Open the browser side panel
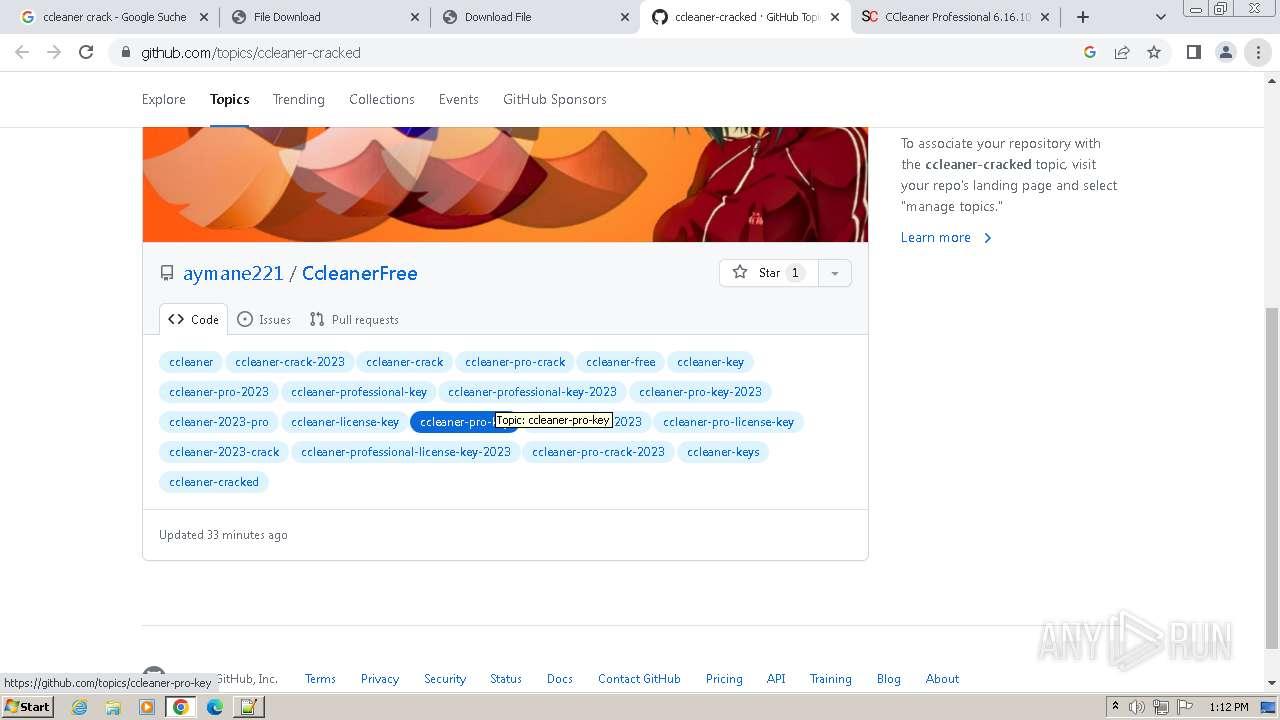This screenshot has width=1280, height=720. click(x=1193, y=52)
